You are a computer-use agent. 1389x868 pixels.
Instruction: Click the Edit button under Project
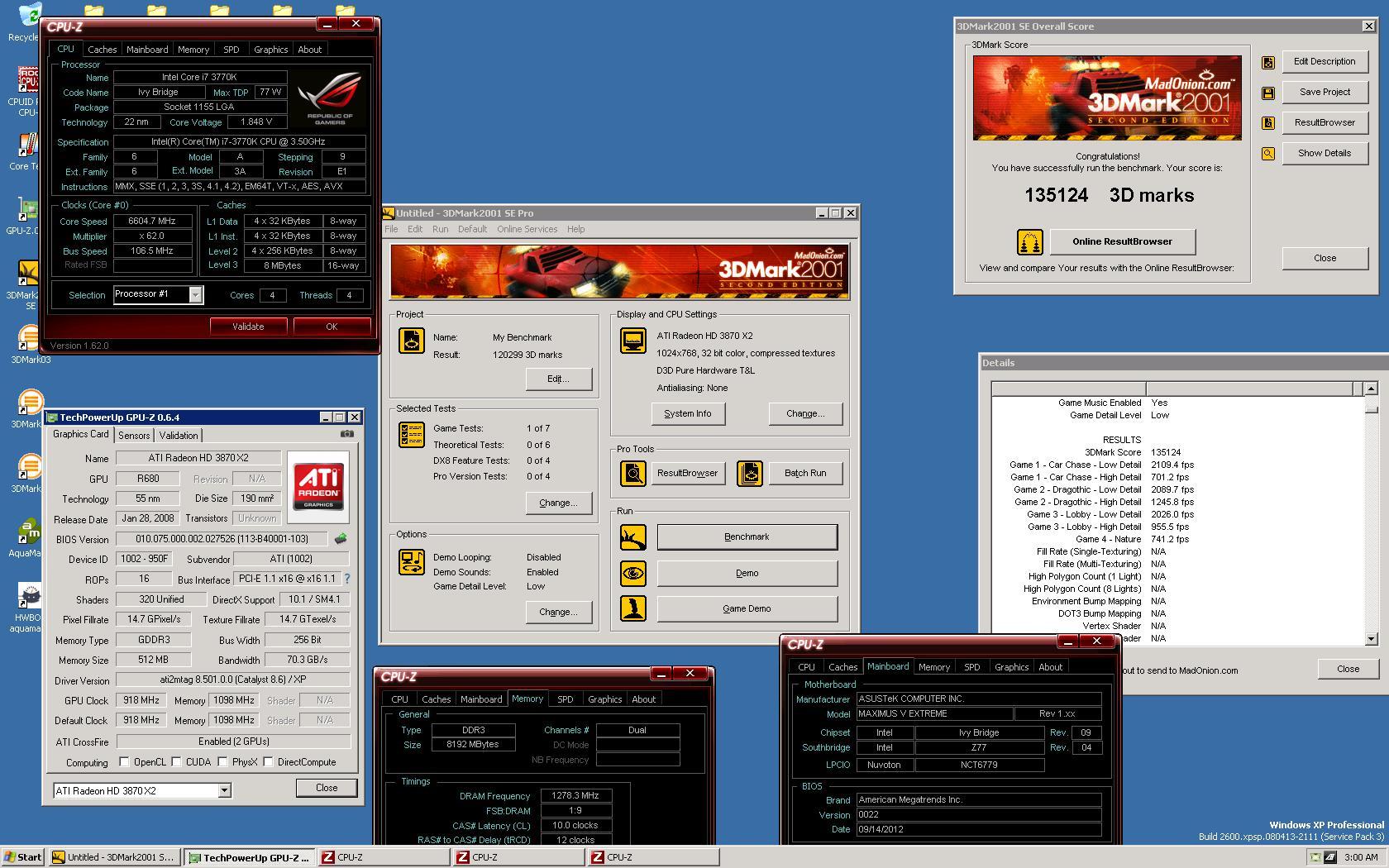[558, 379]
